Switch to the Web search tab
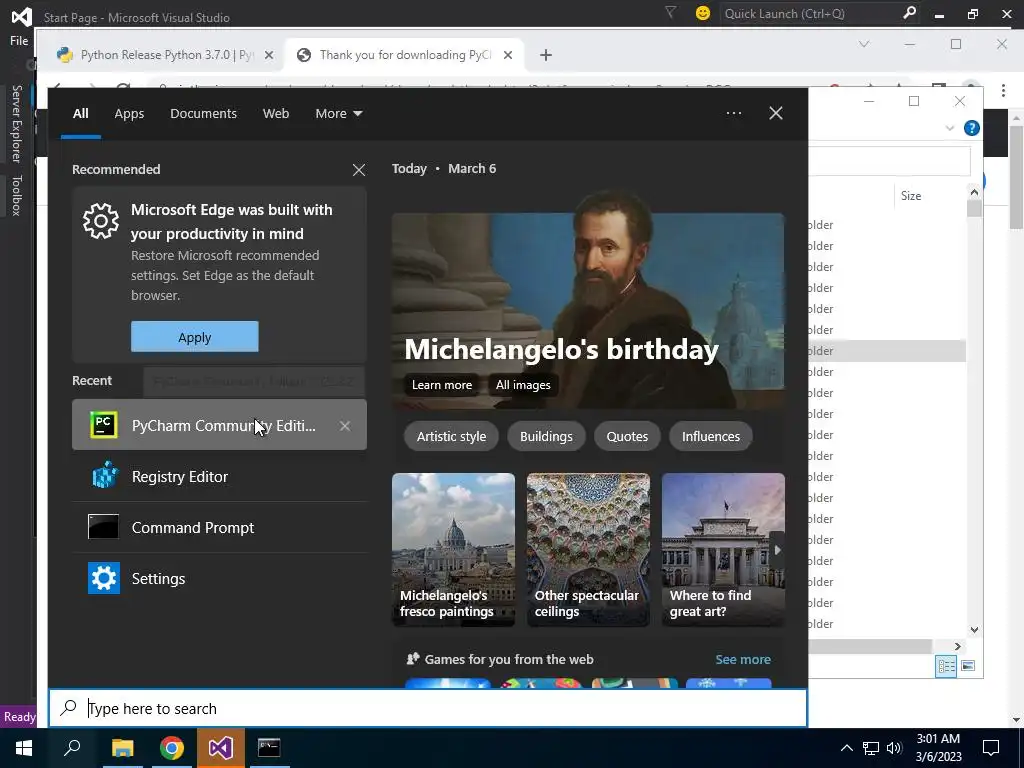The height and width of the screenshot is (768, 1024). 276,114
